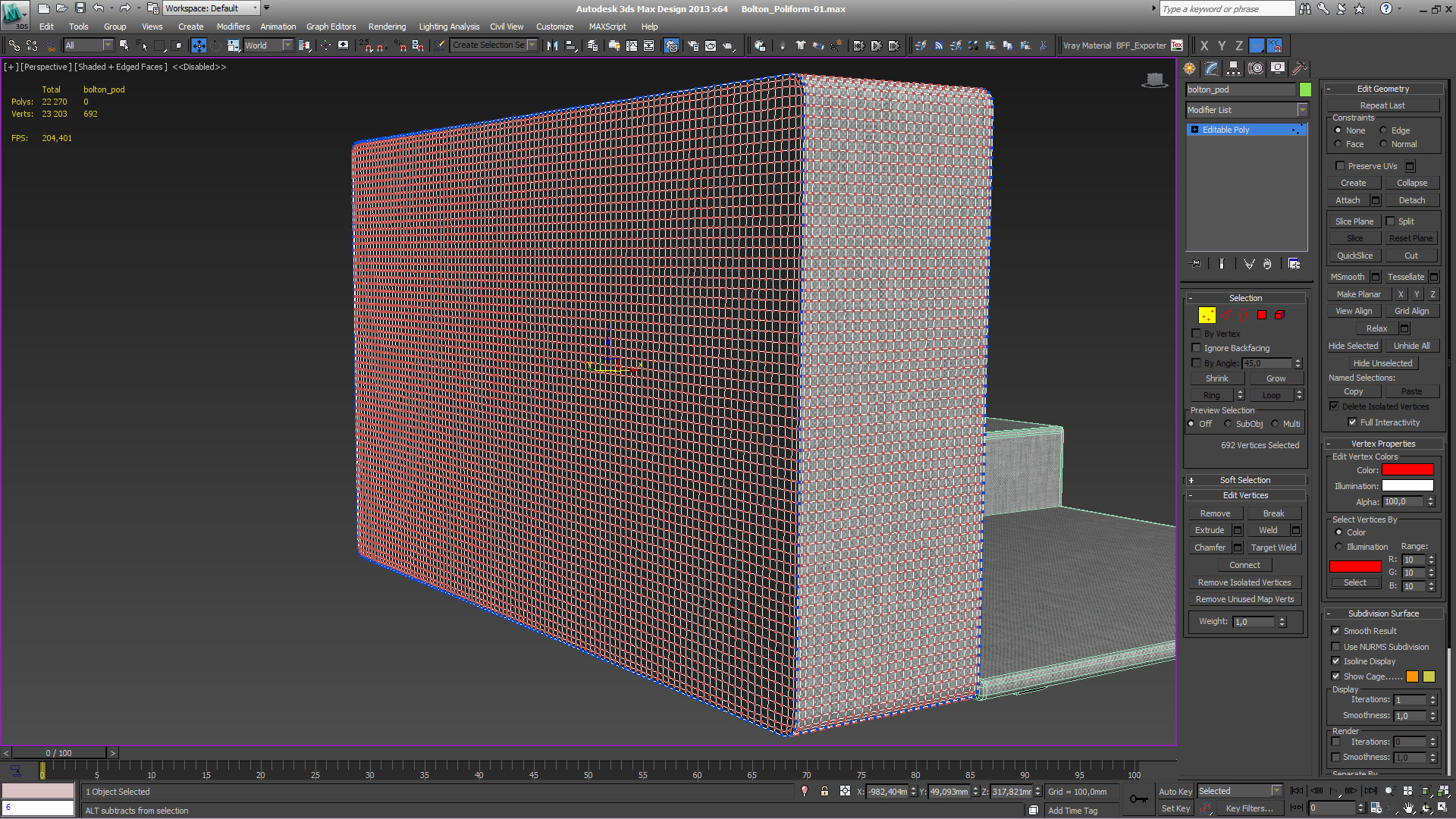The width and height of the screenshot is (1456, 819).
Task: Select the Vertex sub-object mode icon
Action: point(1207,315)
